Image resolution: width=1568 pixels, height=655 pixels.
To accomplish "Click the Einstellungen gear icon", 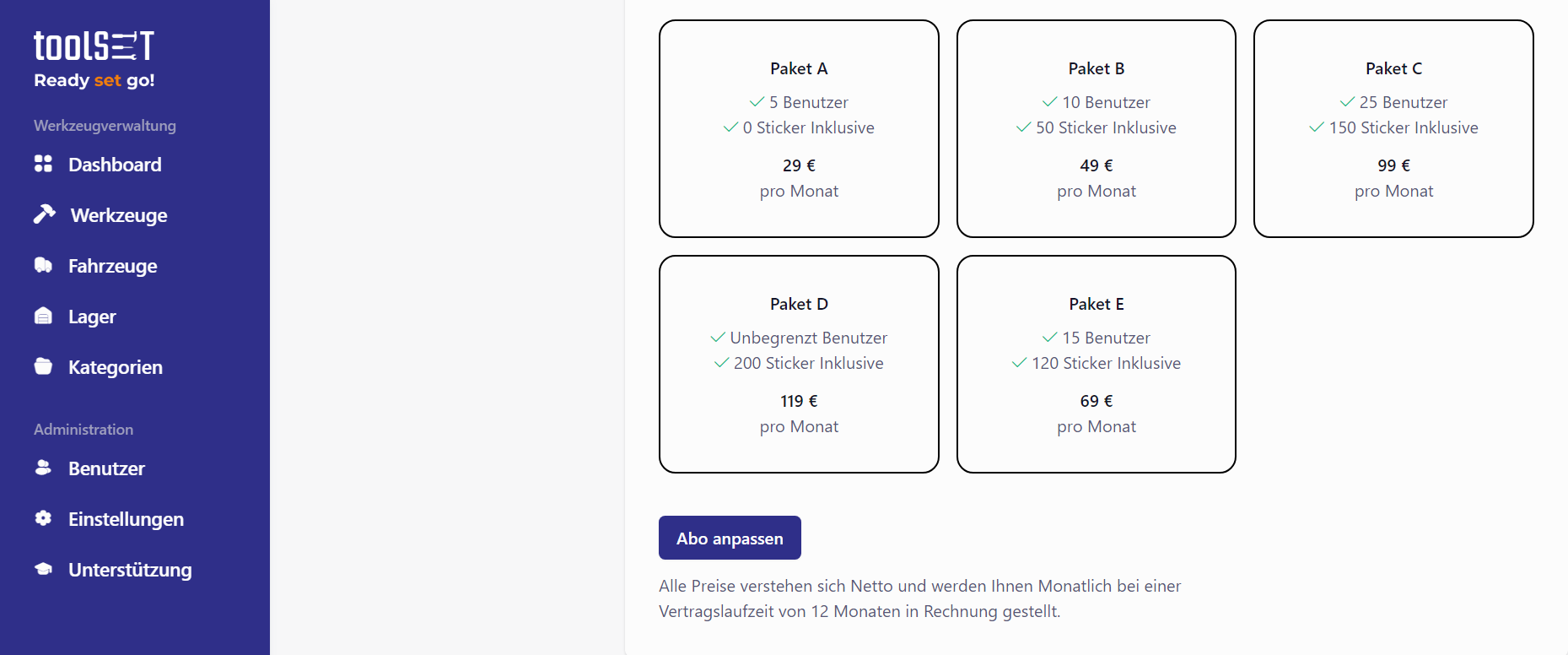I will tap(43, 518).
